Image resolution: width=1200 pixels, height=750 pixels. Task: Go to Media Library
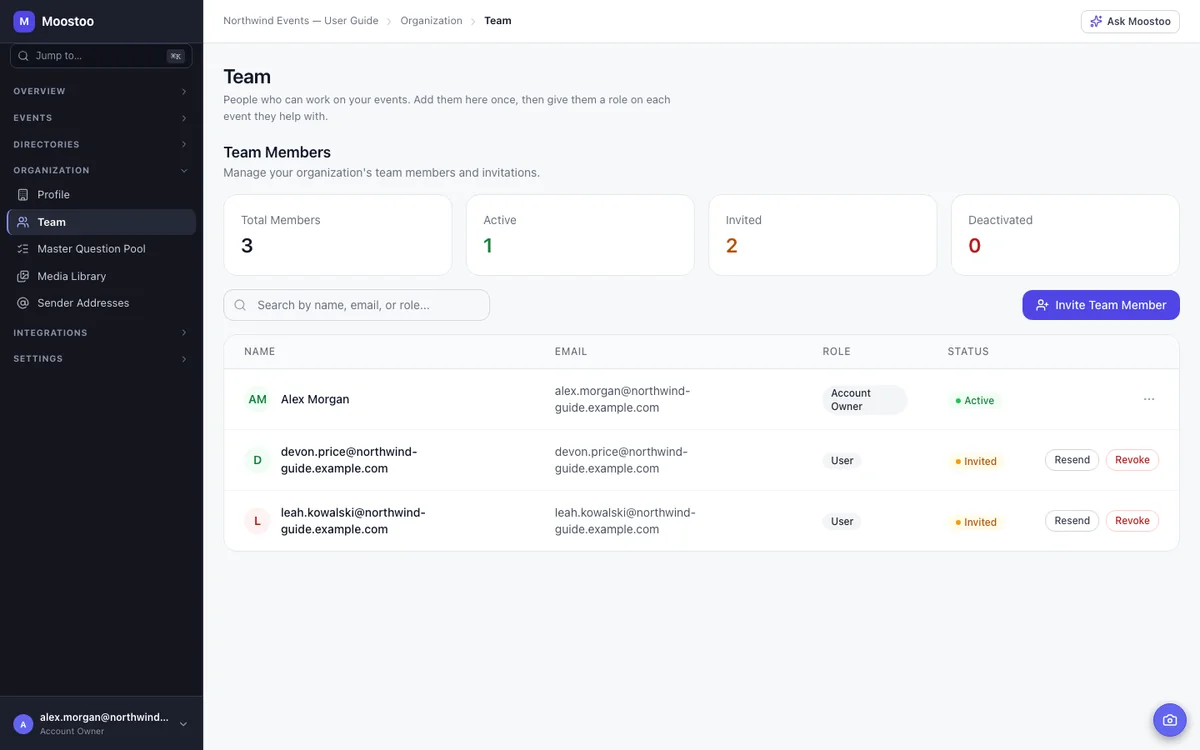coord(101,276)
